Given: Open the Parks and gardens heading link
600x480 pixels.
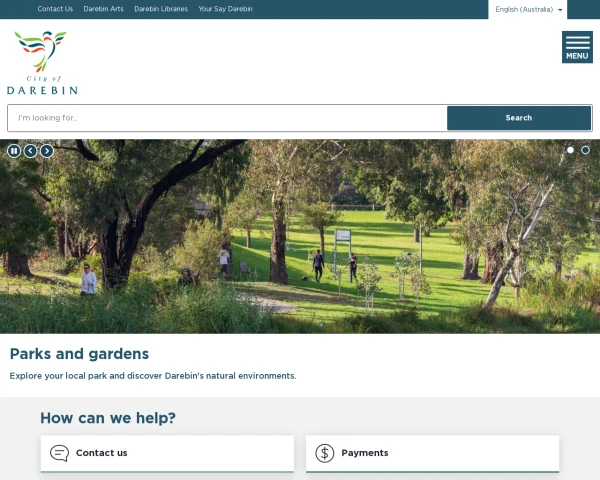Looking at the screenshot, I should [x=79, y=354].
